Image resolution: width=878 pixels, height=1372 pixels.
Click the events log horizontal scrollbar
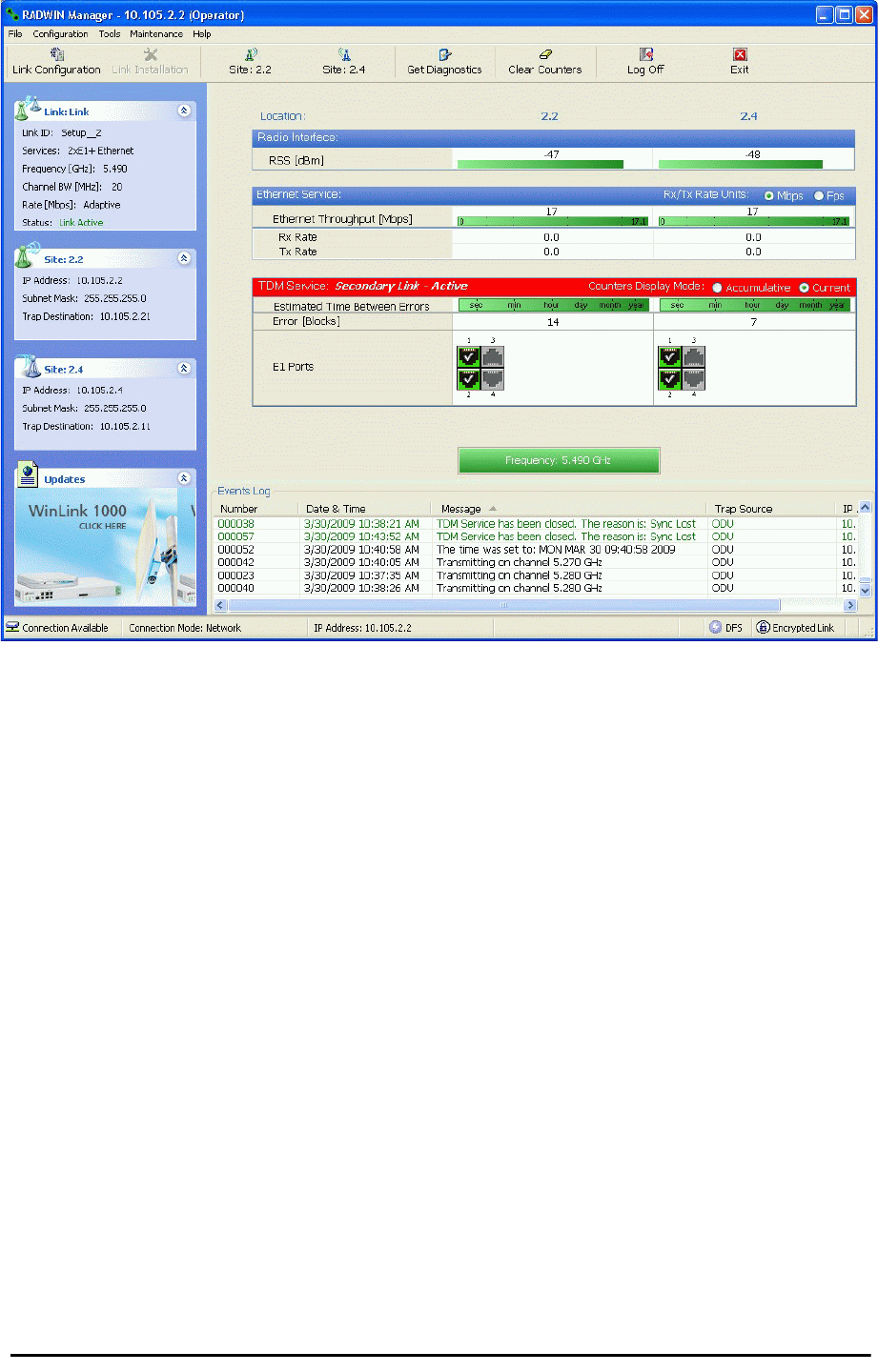(504, 605)
